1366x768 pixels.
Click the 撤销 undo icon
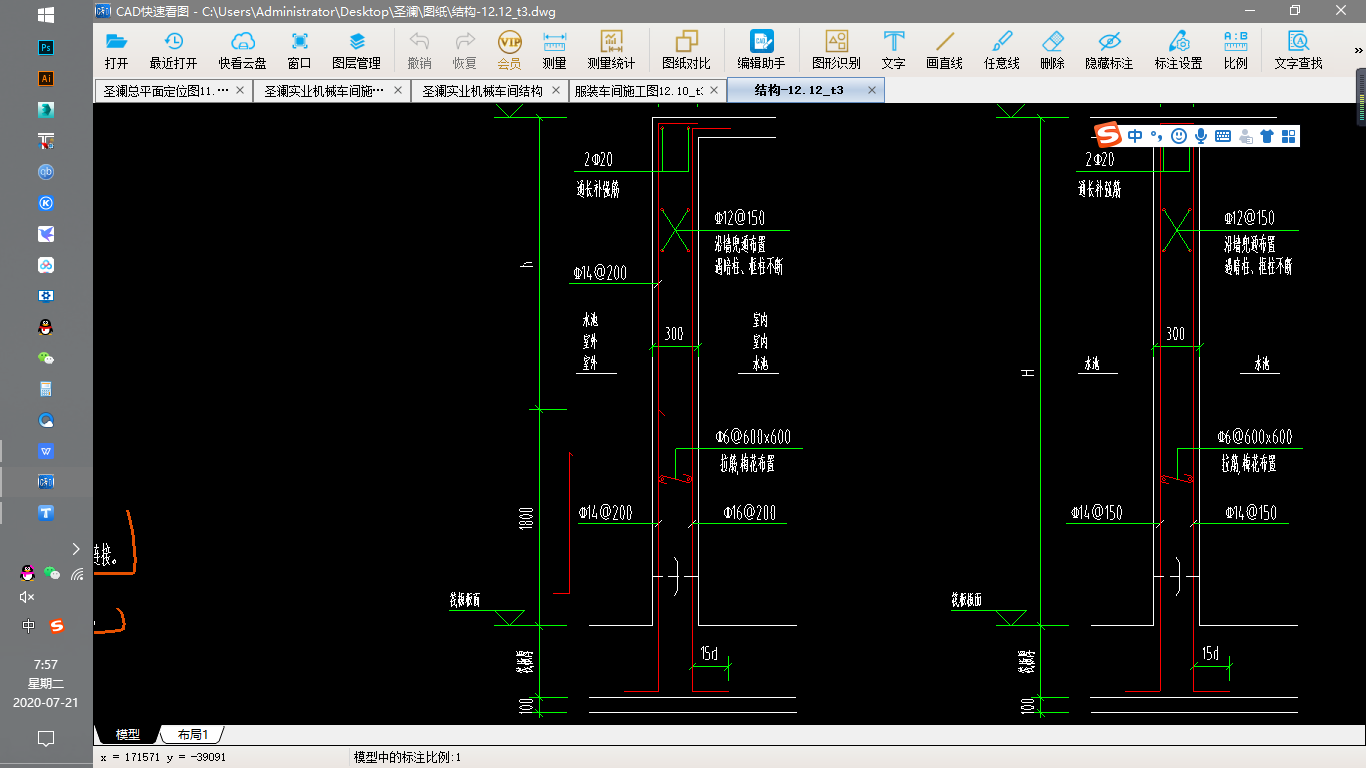(420, 50)
